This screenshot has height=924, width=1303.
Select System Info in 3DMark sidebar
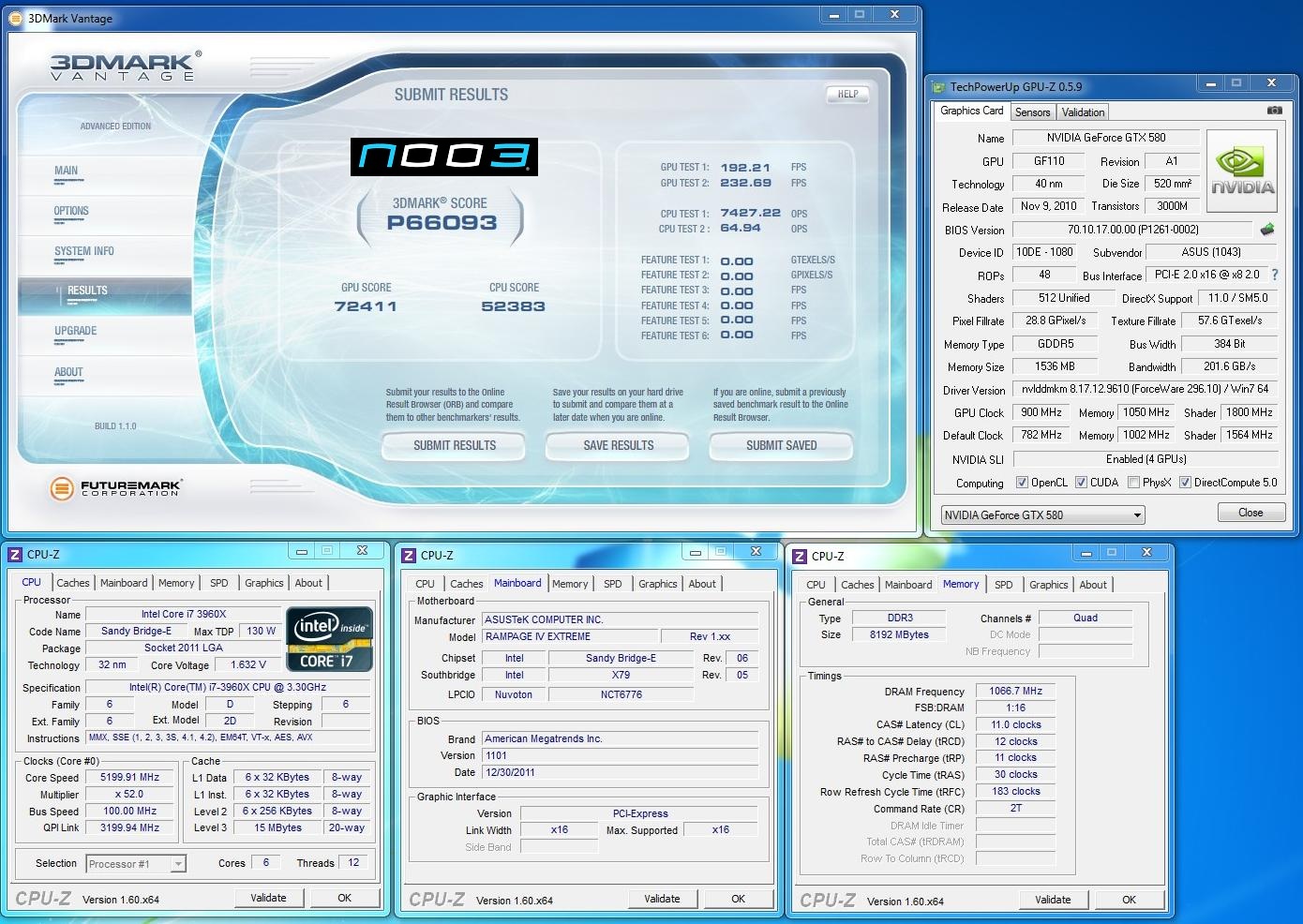click(84, 251)
